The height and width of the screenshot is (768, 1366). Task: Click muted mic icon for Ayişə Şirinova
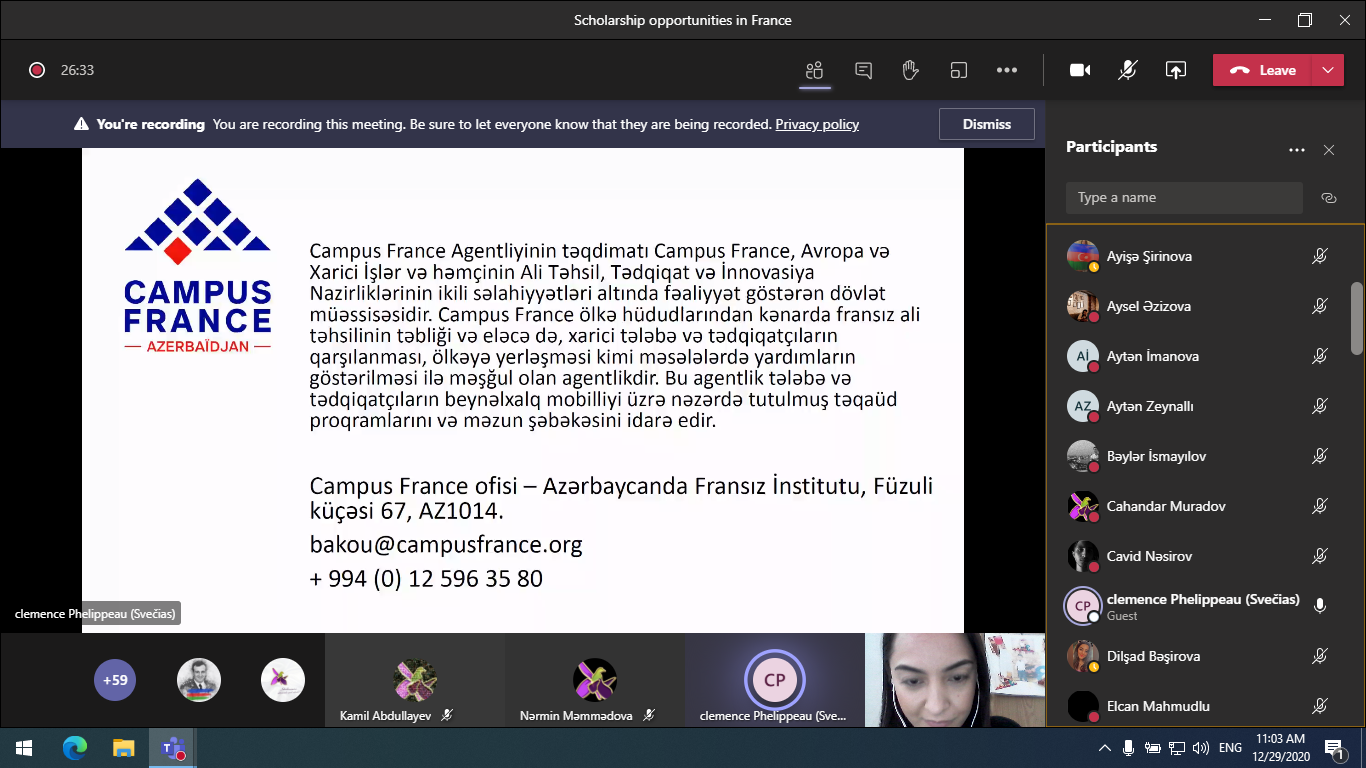(x=1320, y=256)
